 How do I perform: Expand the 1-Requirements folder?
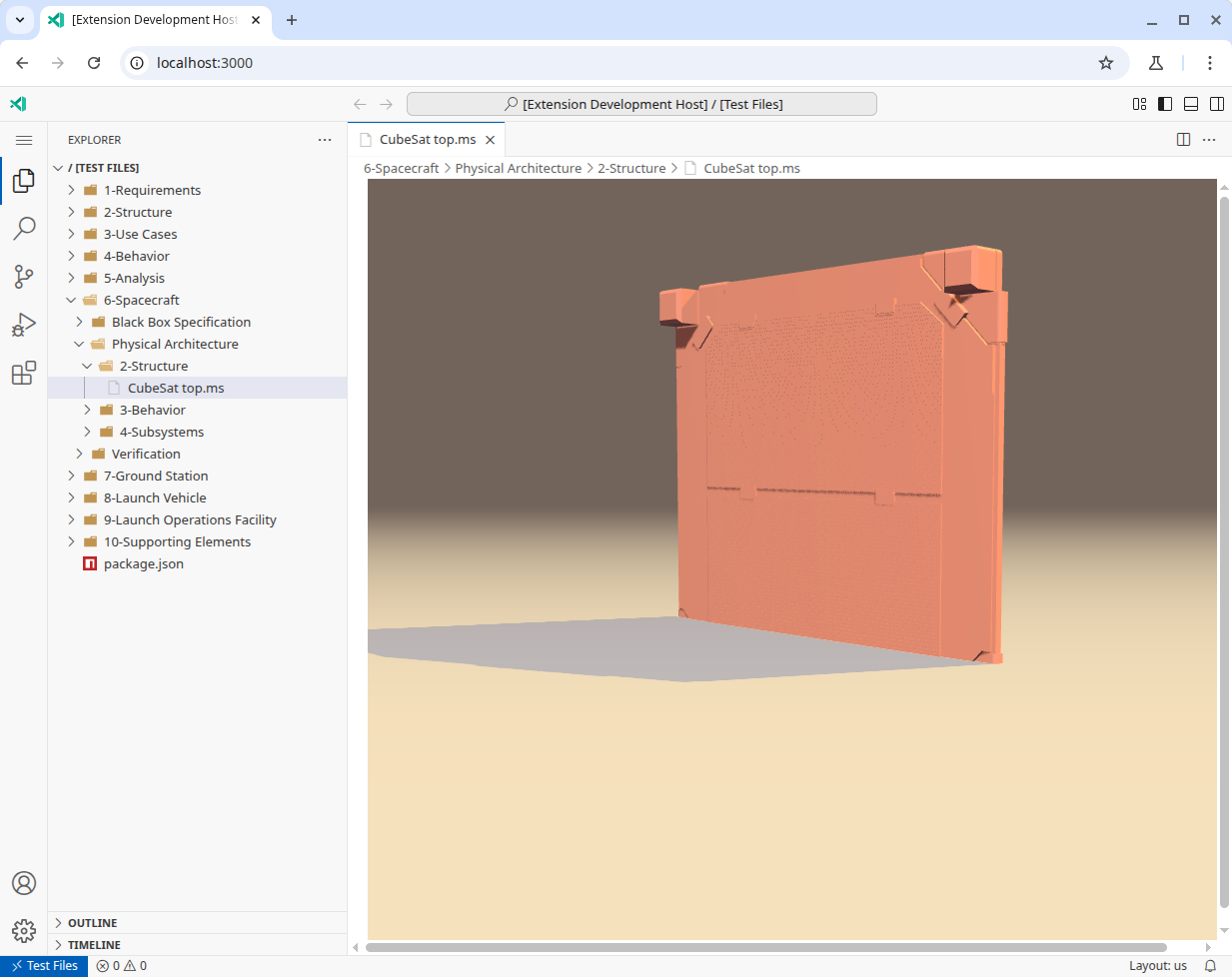coord(152,190)
